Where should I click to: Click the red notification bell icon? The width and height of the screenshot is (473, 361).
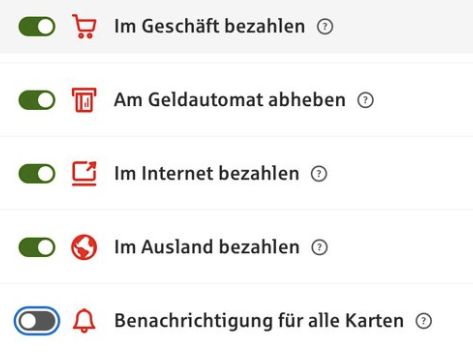click(84, 321)
